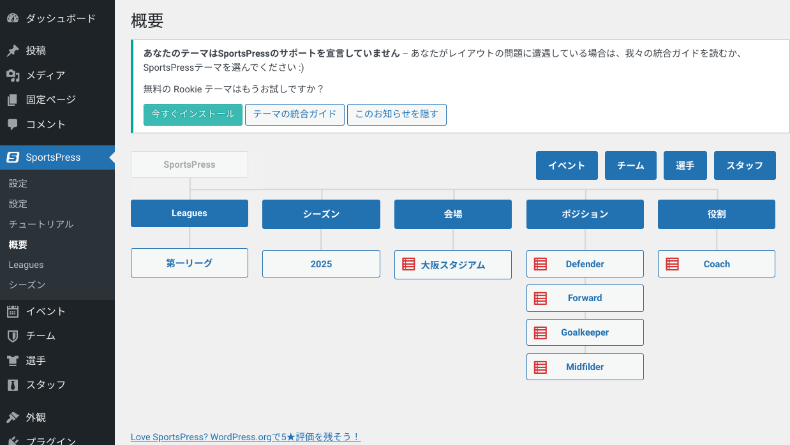Click list icon beside Midfilder
This screenshot has width=790, height=445.
coord(541,367)
